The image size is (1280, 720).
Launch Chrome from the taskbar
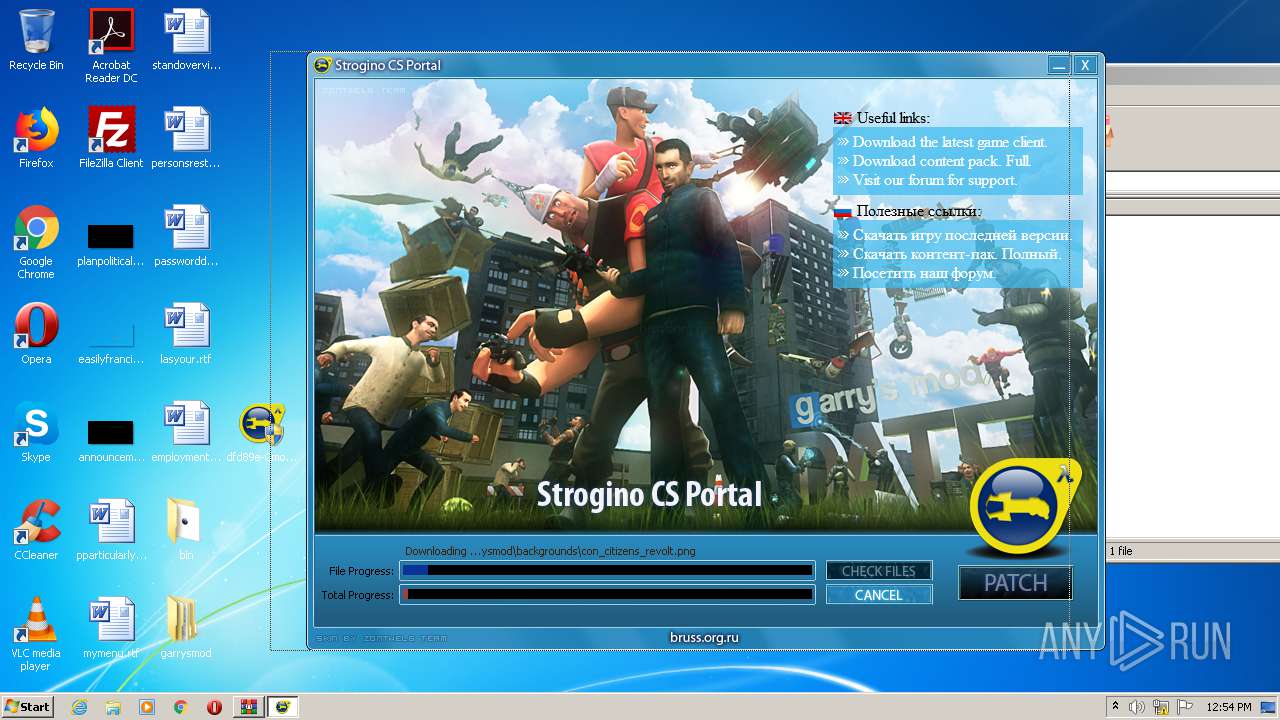pos(181,707)
